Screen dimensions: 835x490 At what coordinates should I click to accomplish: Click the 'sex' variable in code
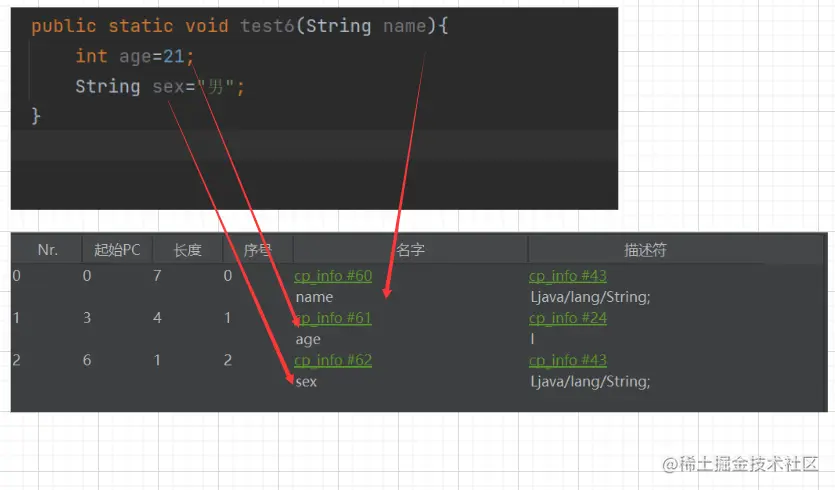(168, 86)
